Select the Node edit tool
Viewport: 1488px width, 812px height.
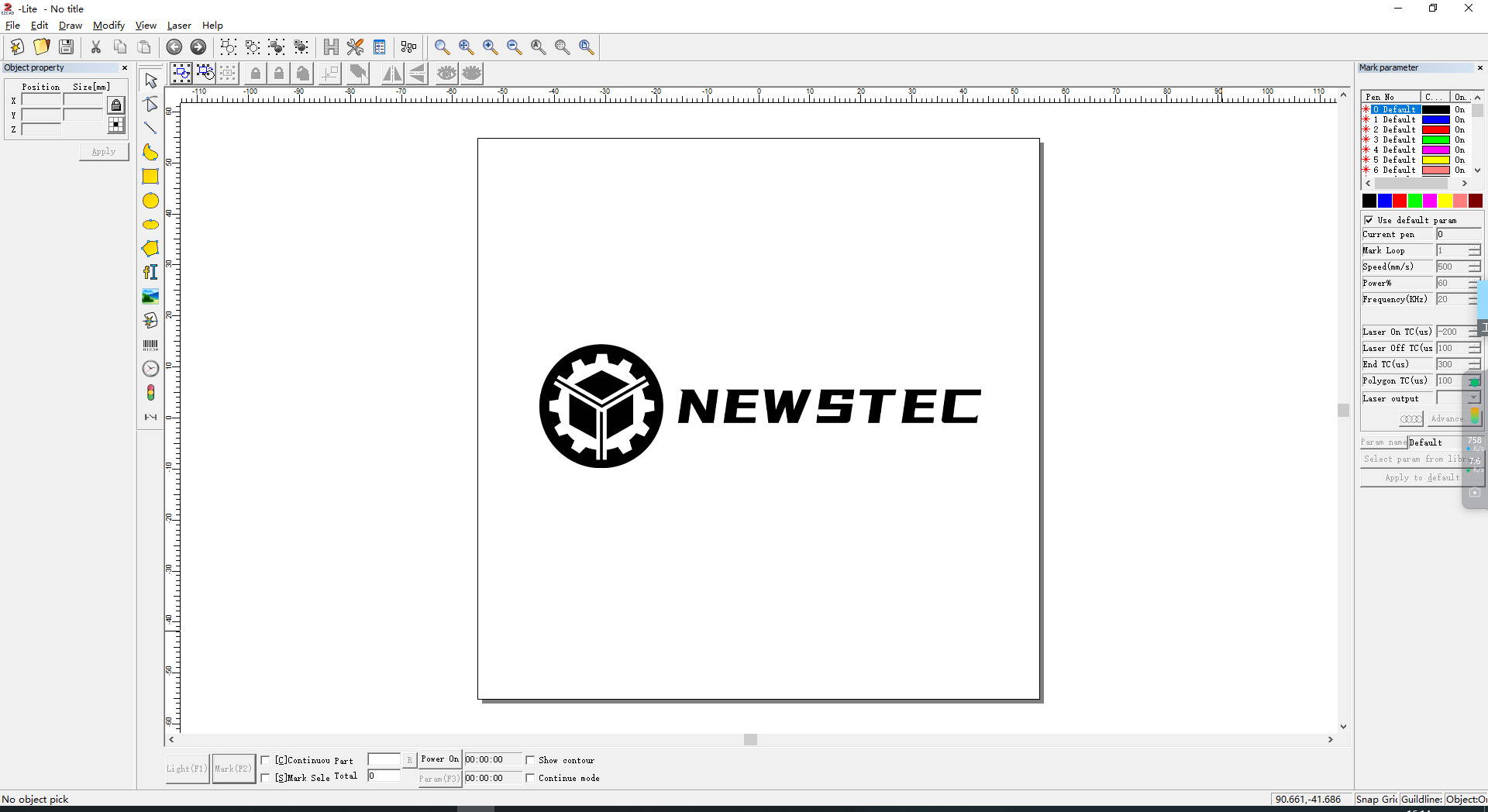[x=150, y=104]
